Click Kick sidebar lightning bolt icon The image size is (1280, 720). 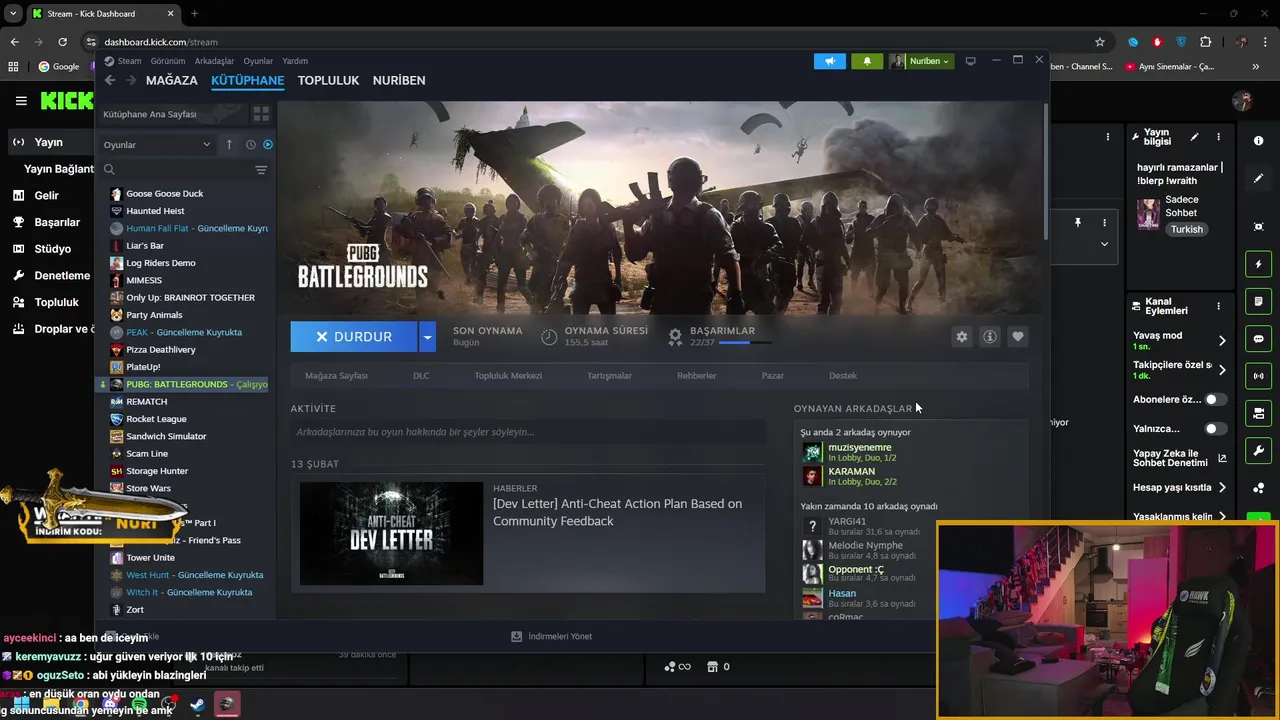tap(1259, 264)
